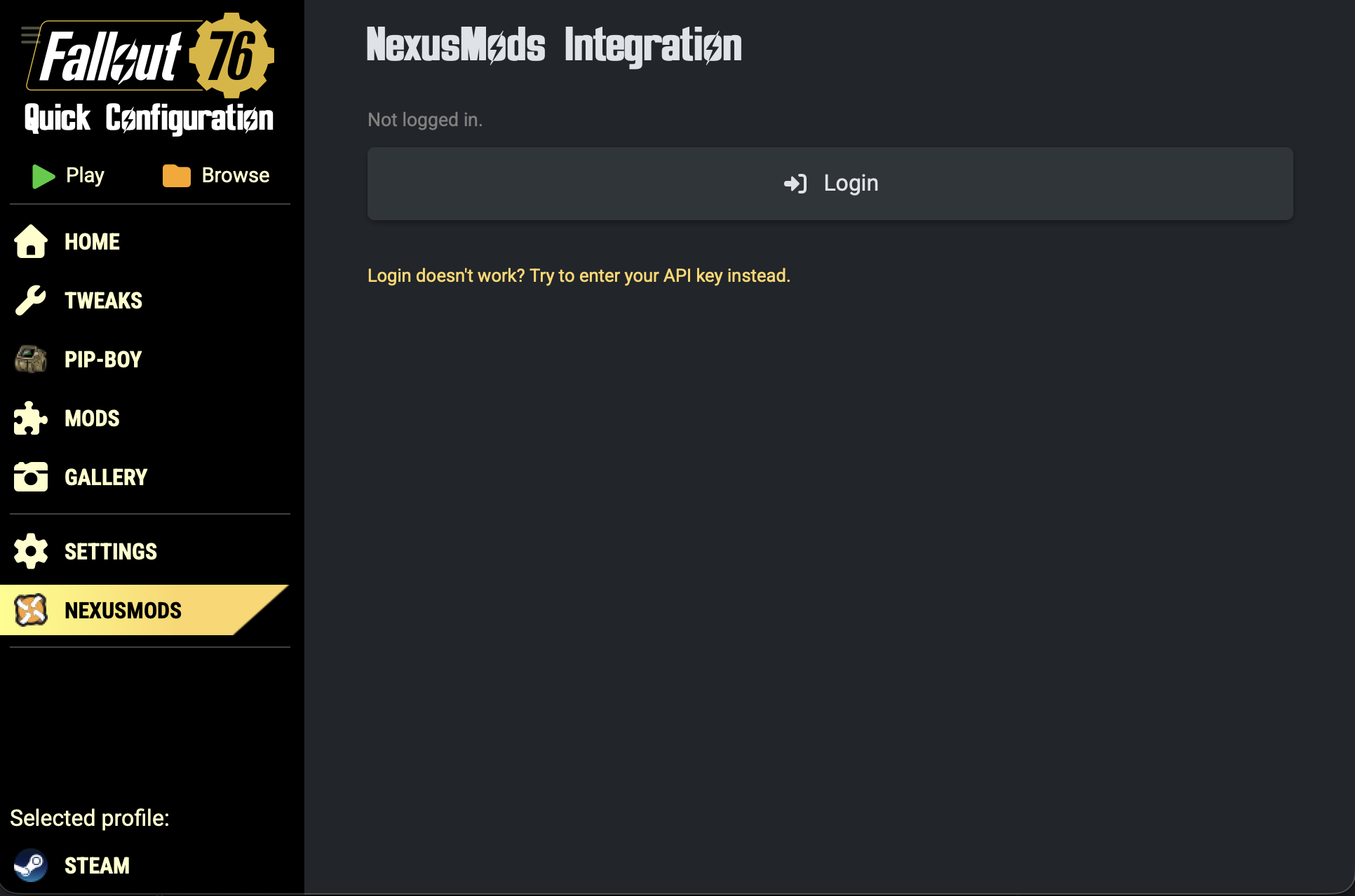Screen dimensions: 1355x896
Task: Click the Steam logo icon
Action: click(31, 866)
